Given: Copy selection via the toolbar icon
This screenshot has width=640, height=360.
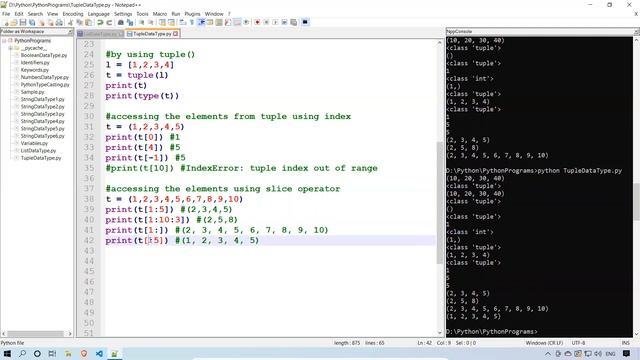Looking at the screenshot, I should pos(80,22).
